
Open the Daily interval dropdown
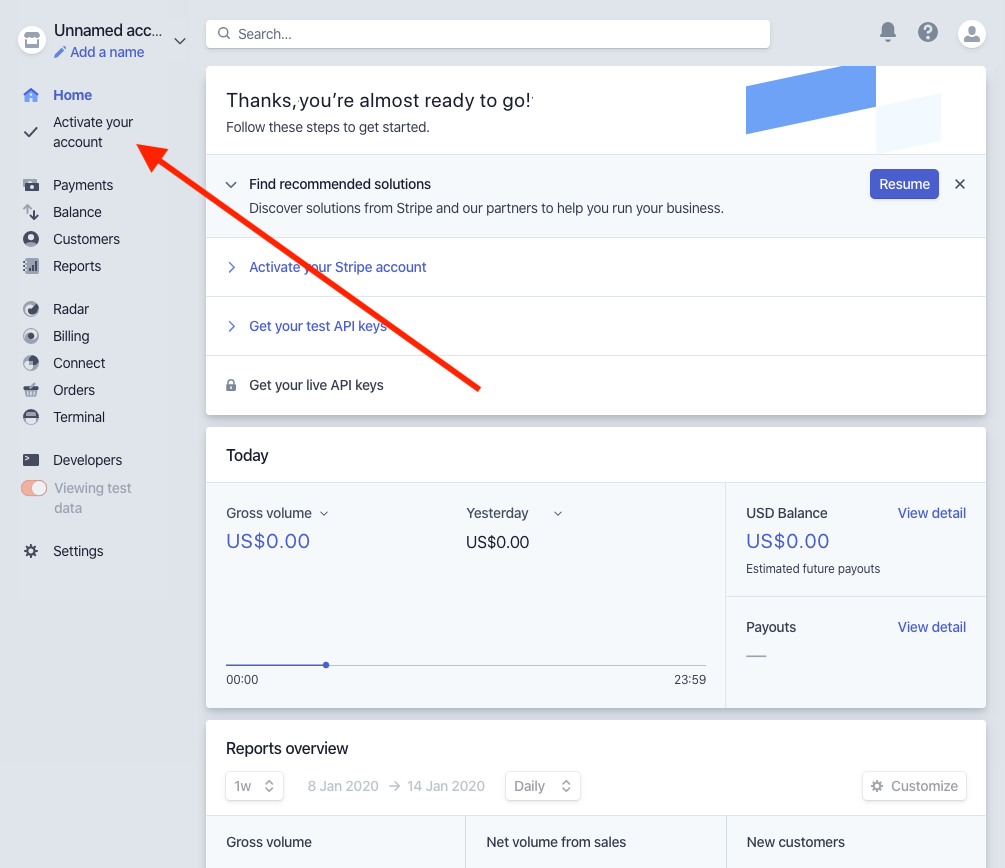542,786
